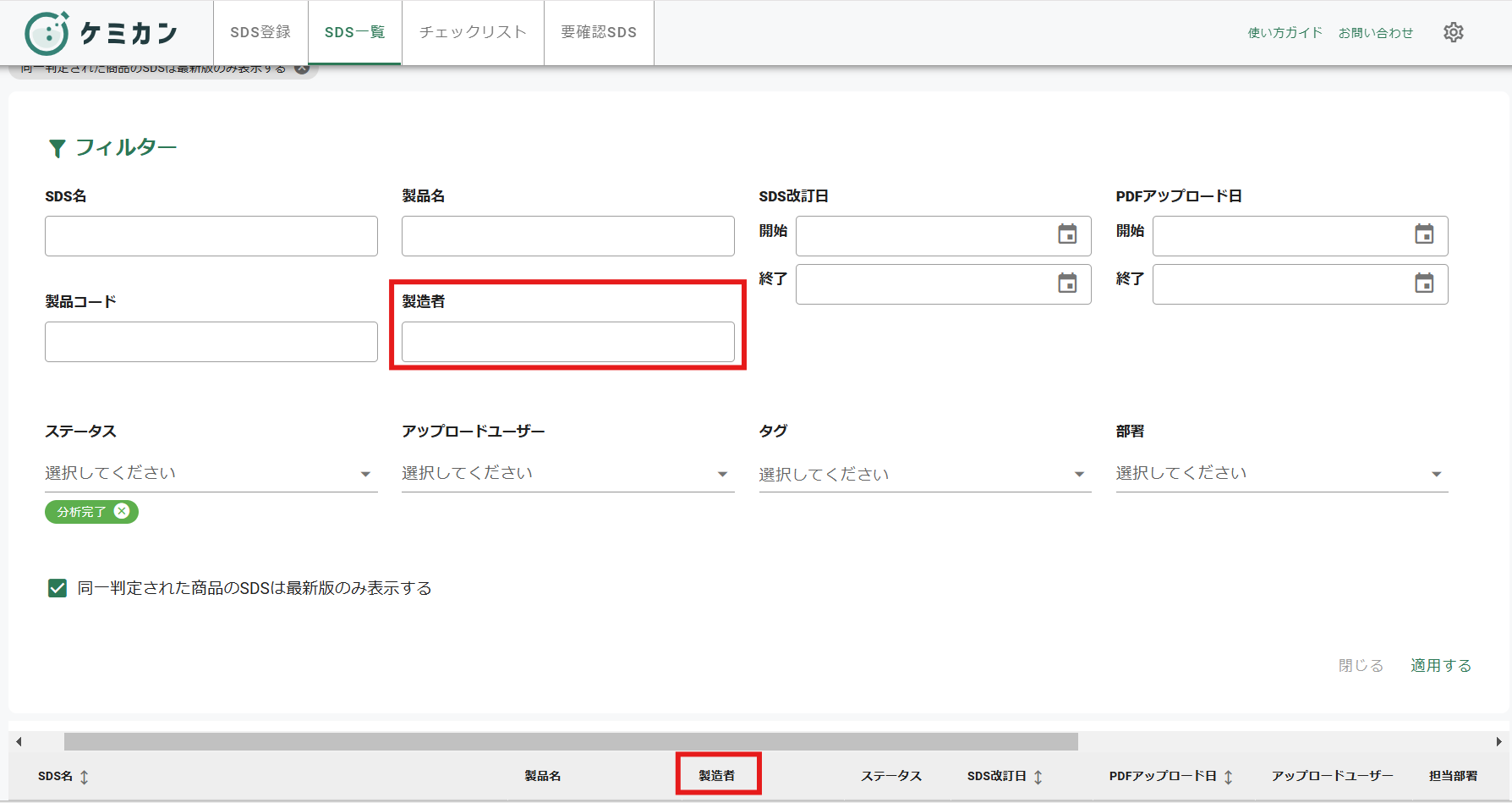Click the horizontal scrollbar thumb
This screenshot has width=1512, height=803.
tap(571, 742)
